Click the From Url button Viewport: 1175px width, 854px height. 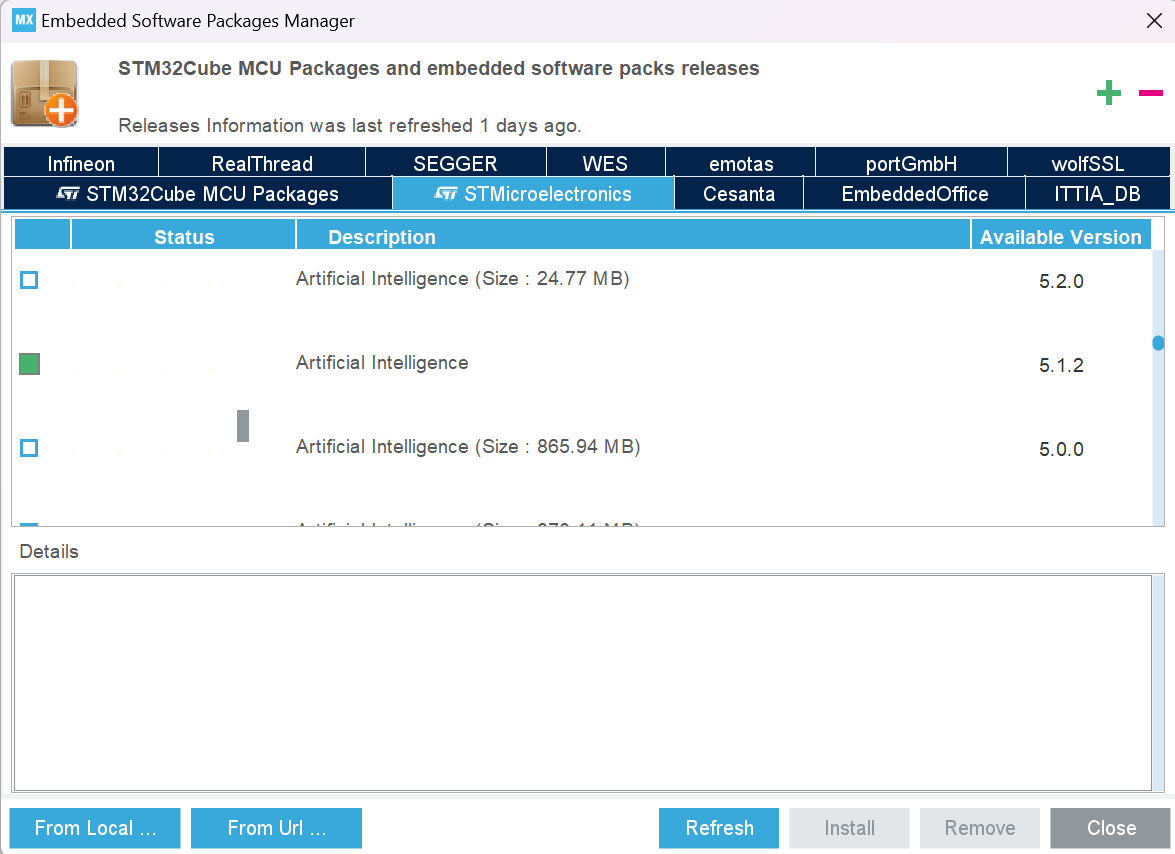coord(276,828)
